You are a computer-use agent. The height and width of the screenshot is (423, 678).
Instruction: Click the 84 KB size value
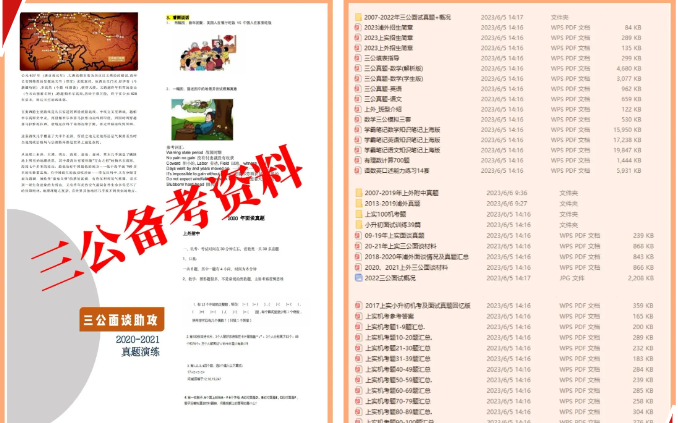click(x=633, y=27)
